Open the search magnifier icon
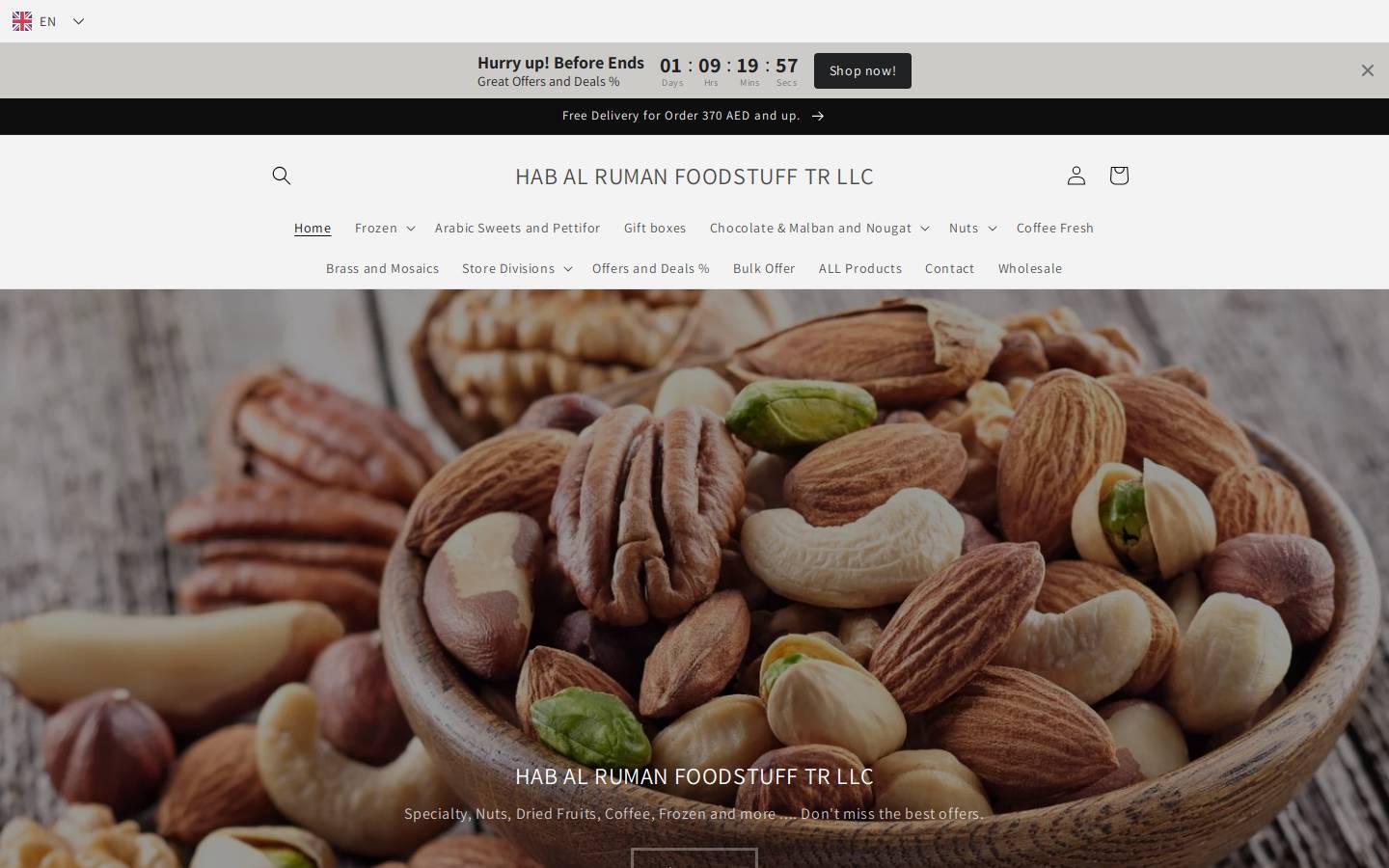This screenshot has height=868, width=1389. (x=281, y=176)
